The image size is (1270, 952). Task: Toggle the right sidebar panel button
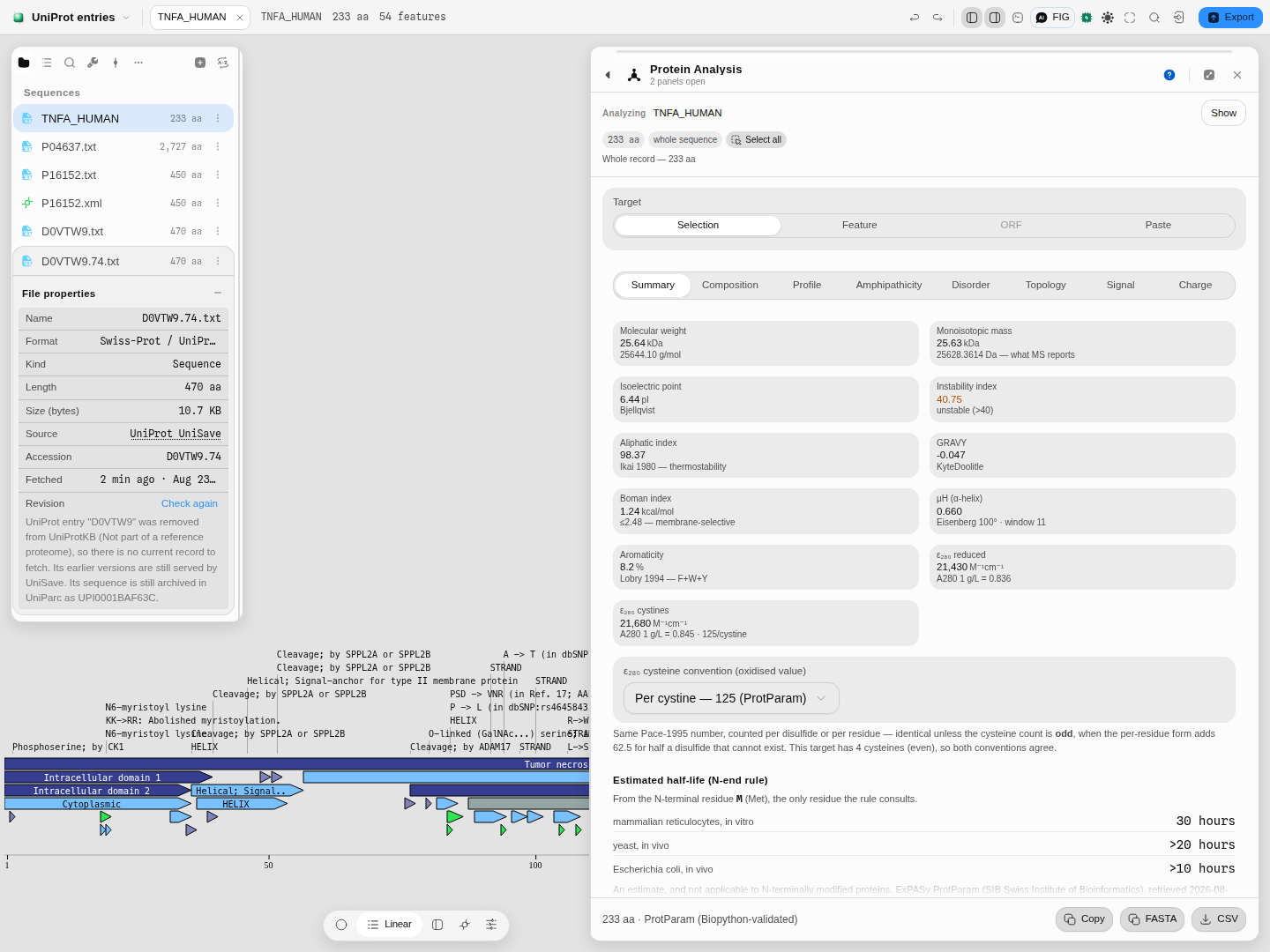tap(995, 18)
